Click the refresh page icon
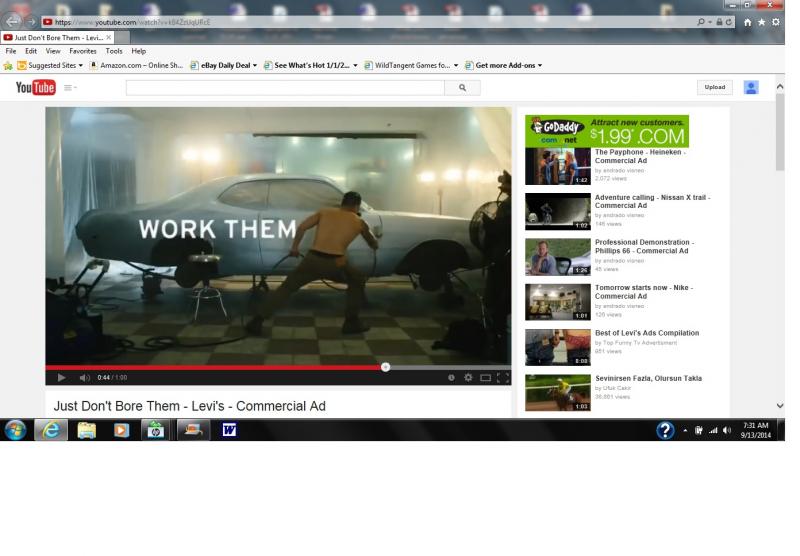Image resolution: width=800 pixels, height=556 pixels. (x=729, y=22)
